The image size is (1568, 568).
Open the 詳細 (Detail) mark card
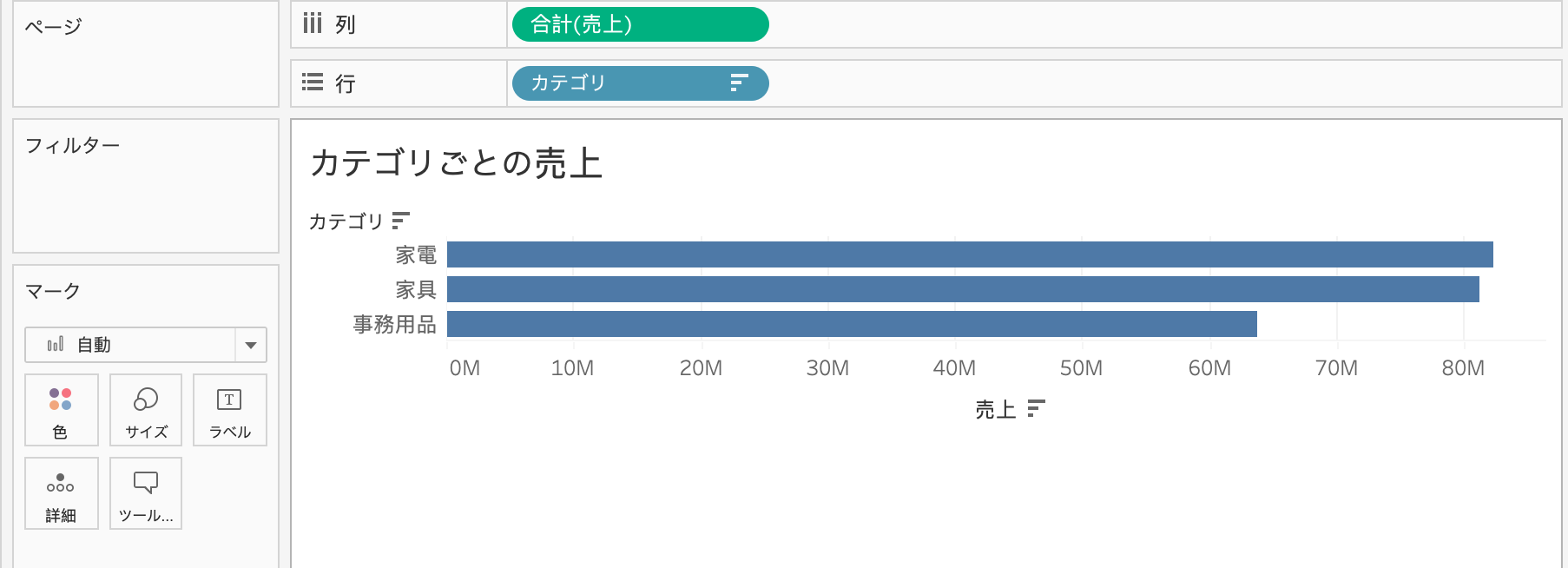[61, 493]
